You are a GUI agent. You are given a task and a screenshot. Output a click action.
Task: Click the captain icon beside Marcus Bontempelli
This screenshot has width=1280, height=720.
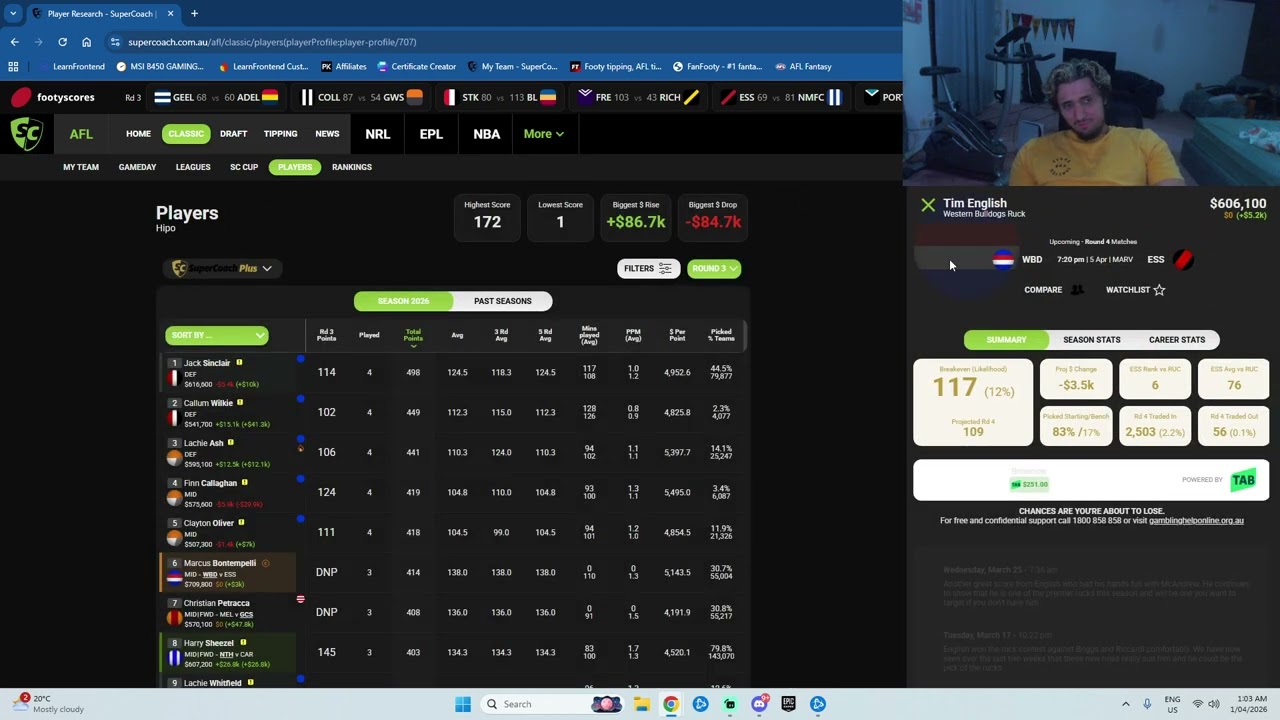265,563
